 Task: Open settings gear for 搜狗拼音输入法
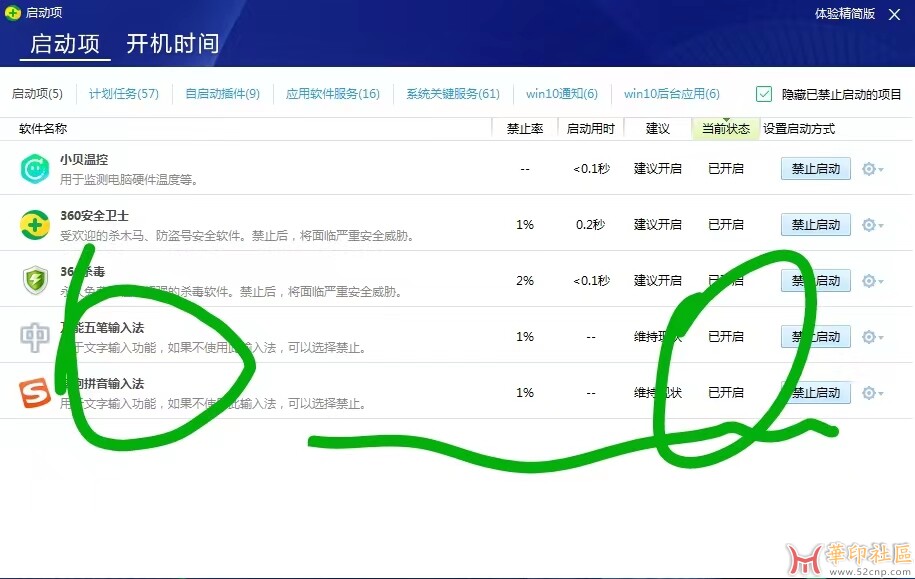click(872, 393)
